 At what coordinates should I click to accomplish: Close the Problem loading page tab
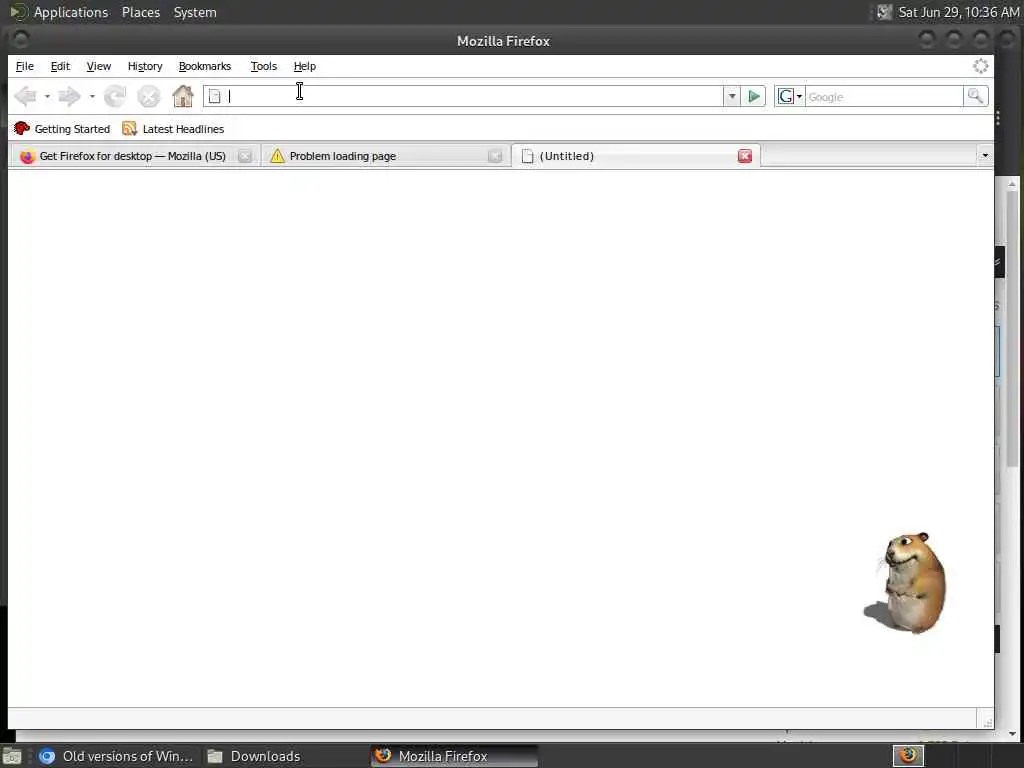tap(495, 156)
